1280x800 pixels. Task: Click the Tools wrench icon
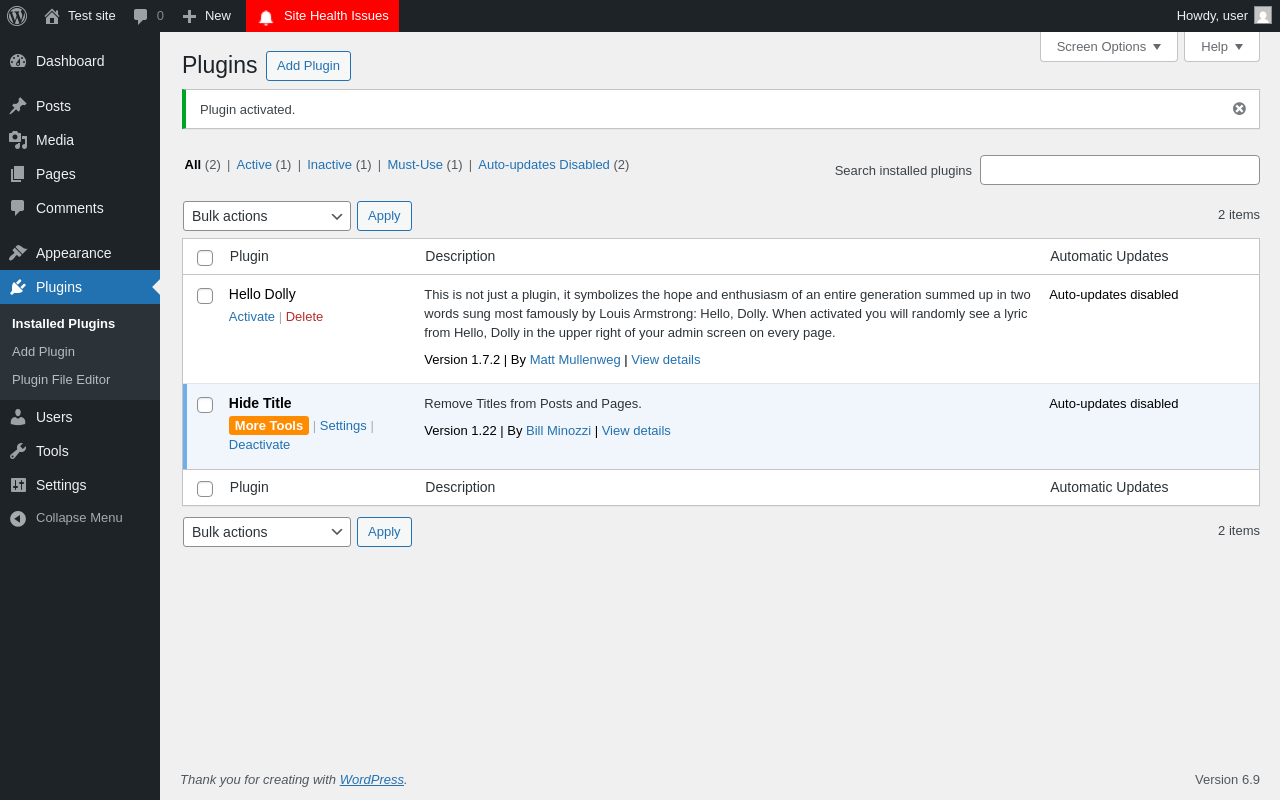(18, 451)
